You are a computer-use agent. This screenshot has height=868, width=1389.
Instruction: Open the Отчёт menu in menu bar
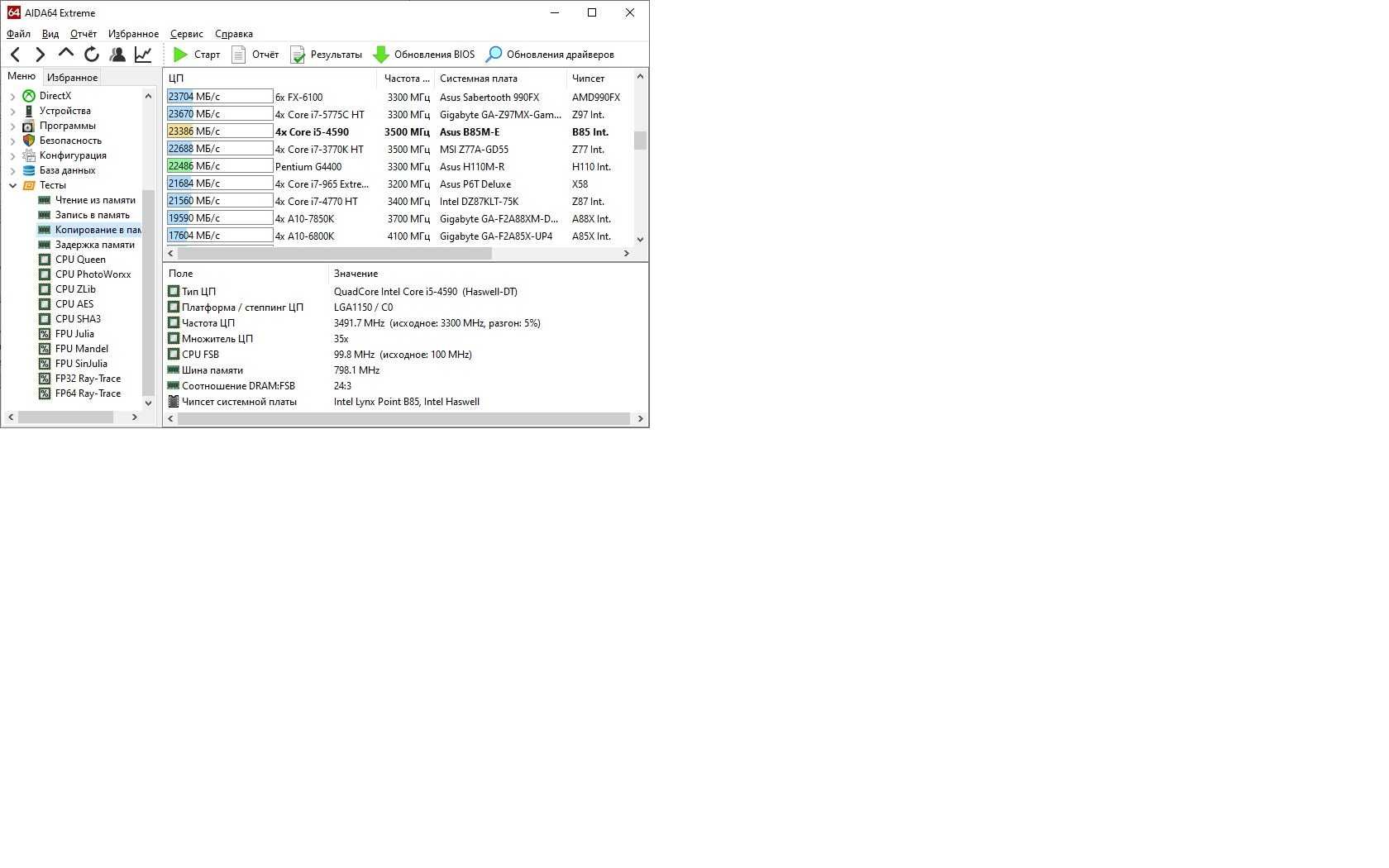(84, 34)
